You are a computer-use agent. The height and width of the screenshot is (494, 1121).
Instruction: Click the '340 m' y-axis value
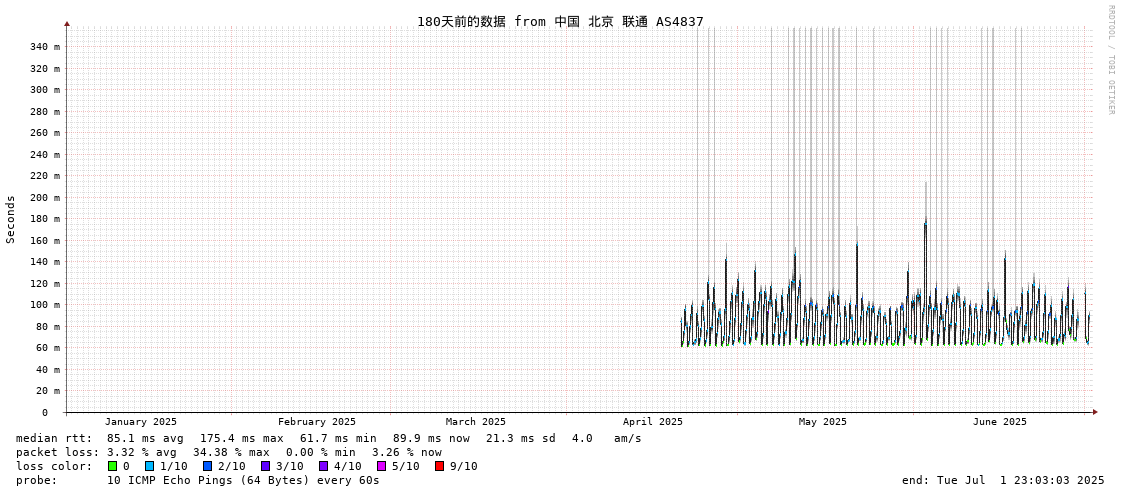click(44, 47)
